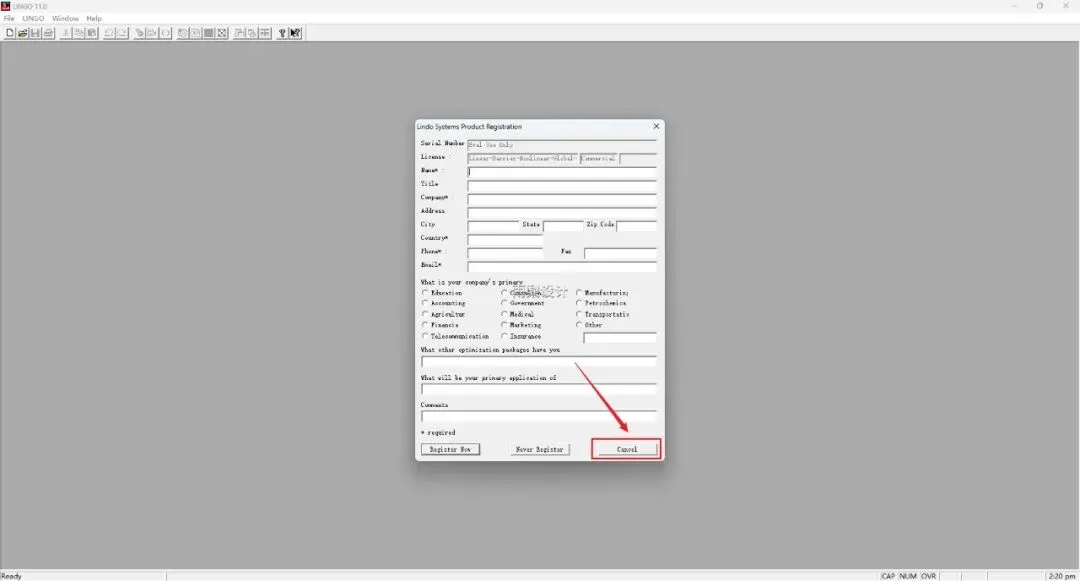Click the Cut (scissors) toolbar icon
Viewport: 1080px width, 581px height.
click(66, 33)
